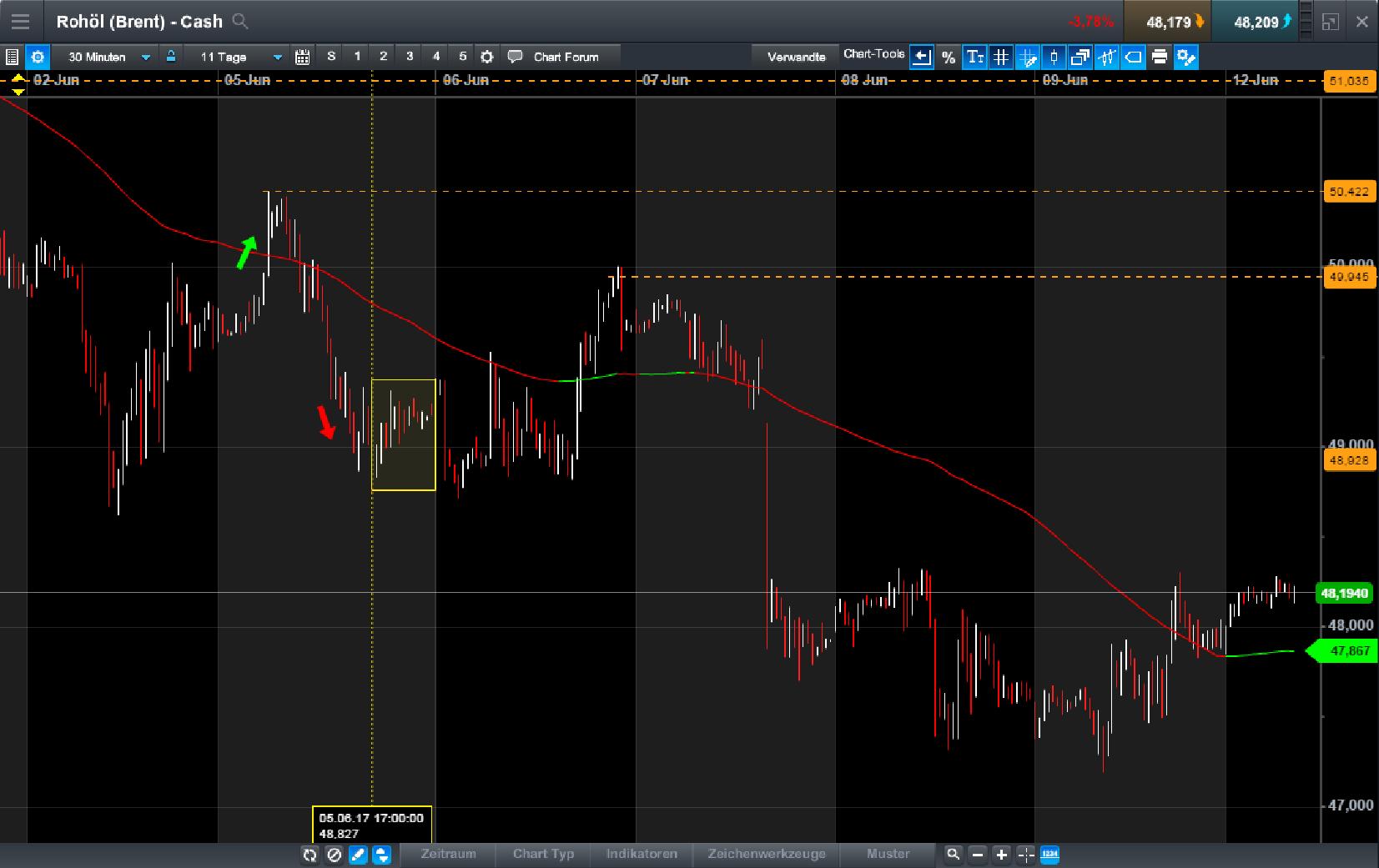
Task: Toggle the timeframe lock icon
Action: click(x=170, y=57)
